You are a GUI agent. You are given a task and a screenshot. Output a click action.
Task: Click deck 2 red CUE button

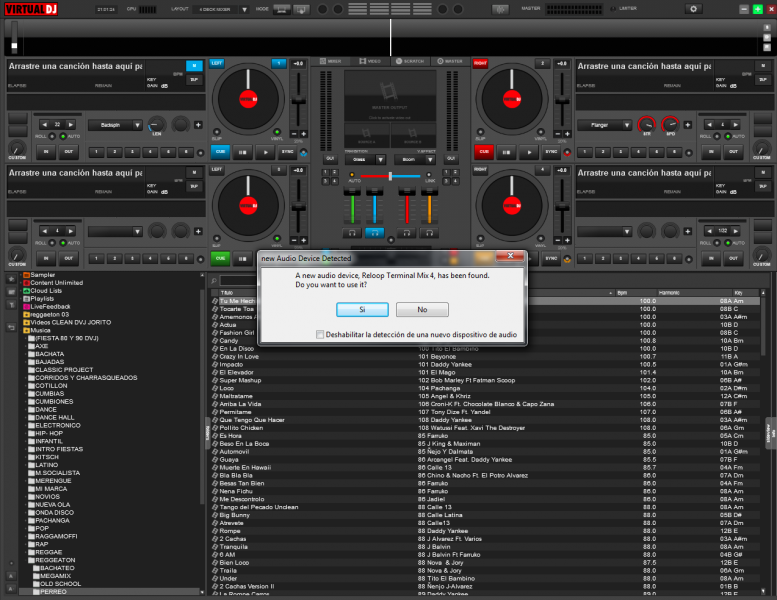(484, 152)
